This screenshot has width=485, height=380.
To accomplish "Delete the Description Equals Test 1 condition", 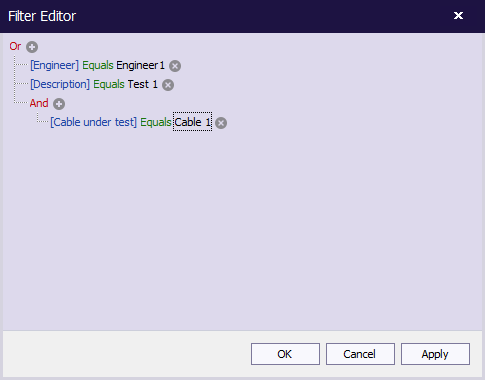I will (x=168, y=85).
